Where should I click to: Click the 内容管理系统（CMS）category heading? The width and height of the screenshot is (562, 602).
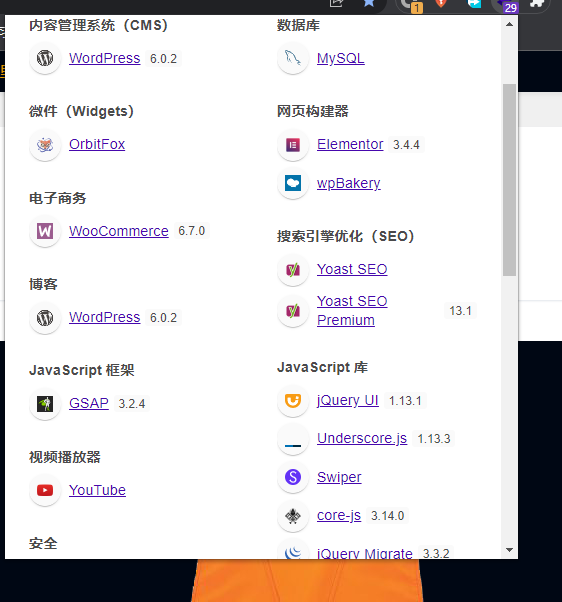(x=99, y=25)
